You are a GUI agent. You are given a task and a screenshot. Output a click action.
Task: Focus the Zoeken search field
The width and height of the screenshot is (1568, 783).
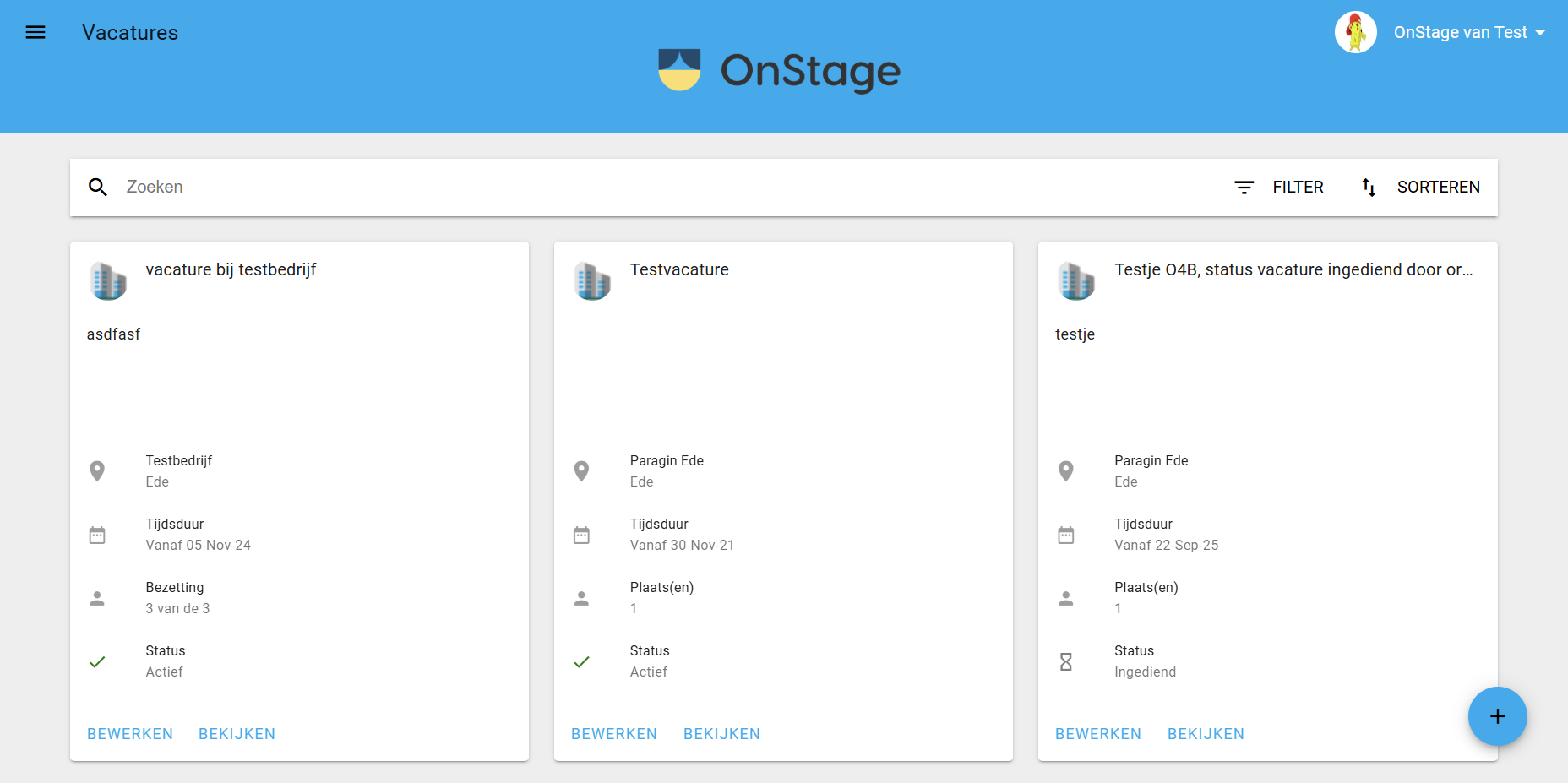click(x=667, y=188)
